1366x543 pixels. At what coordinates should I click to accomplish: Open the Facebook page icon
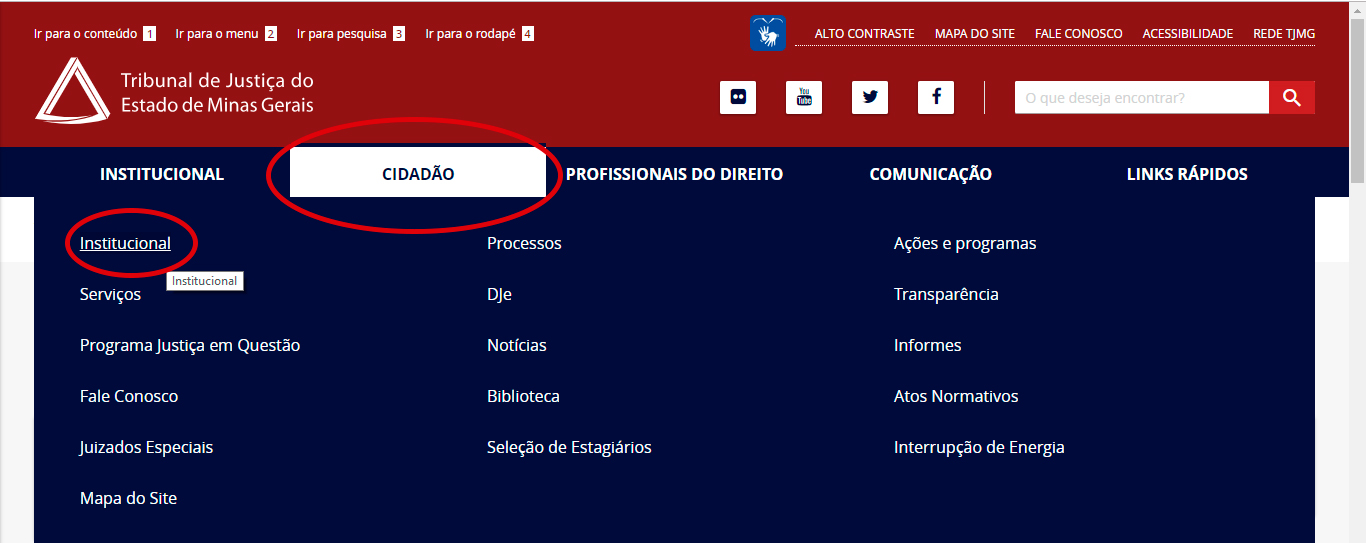[935, 97]
